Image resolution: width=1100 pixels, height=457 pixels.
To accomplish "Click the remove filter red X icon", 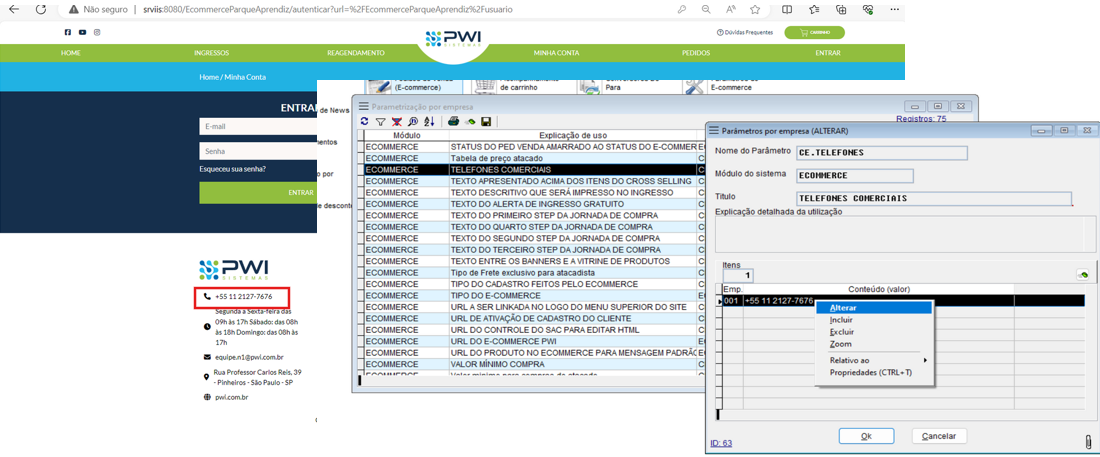I will (397, 122).
